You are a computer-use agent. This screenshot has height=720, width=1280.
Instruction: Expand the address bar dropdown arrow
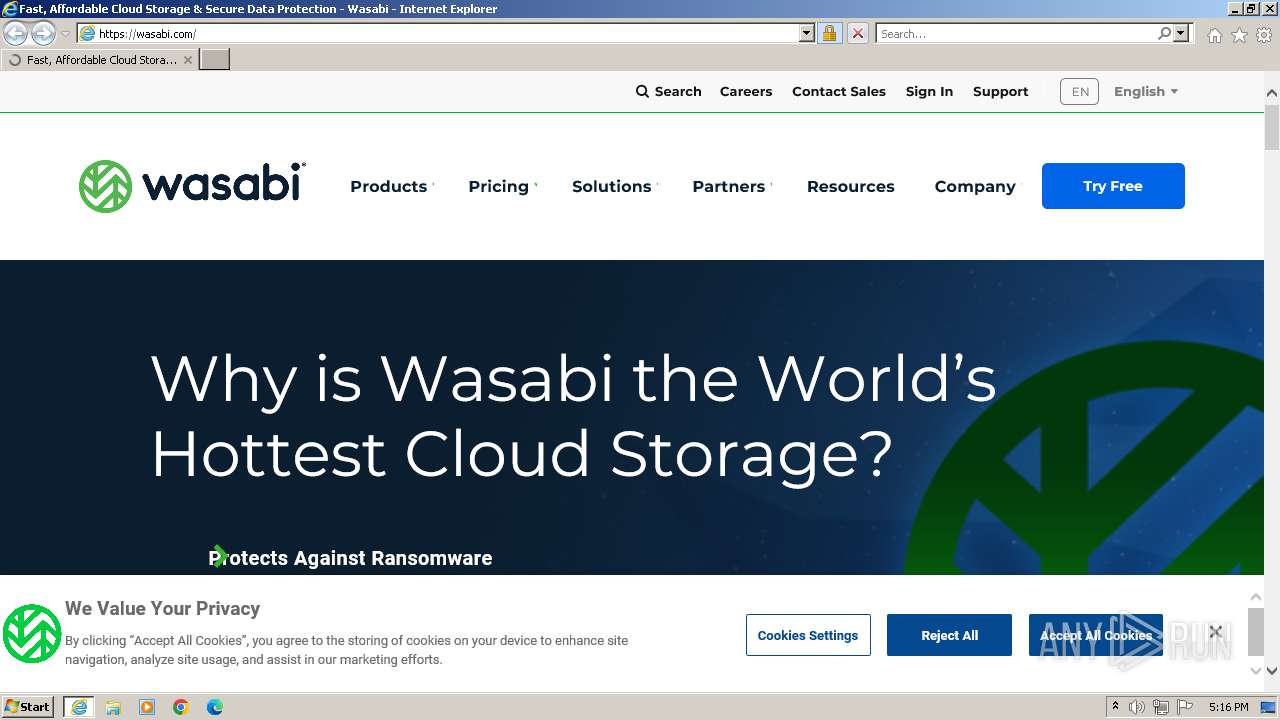807,33
